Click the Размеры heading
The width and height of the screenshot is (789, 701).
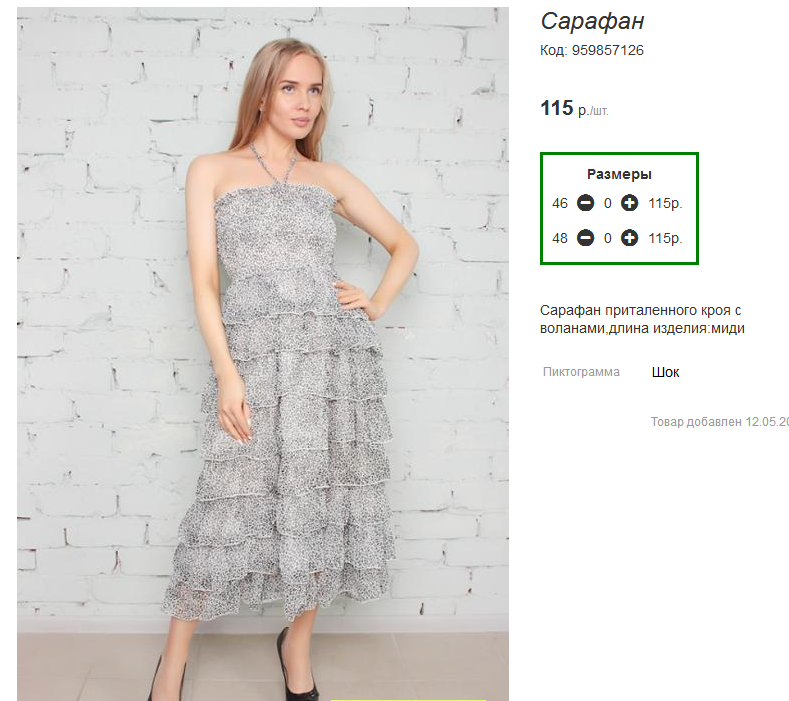coord(619,174)
